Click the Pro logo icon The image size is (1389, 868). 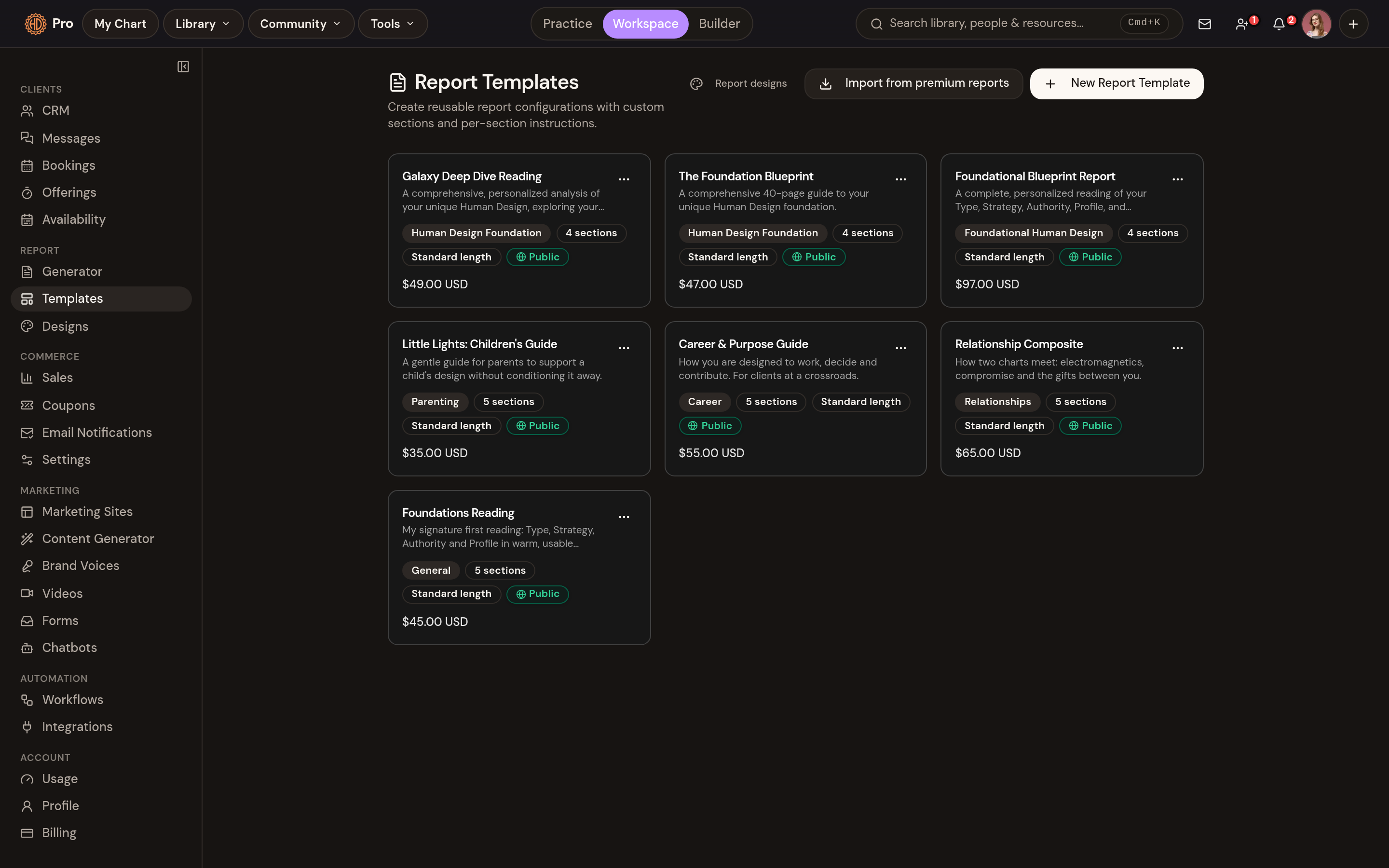click(36, 24)
